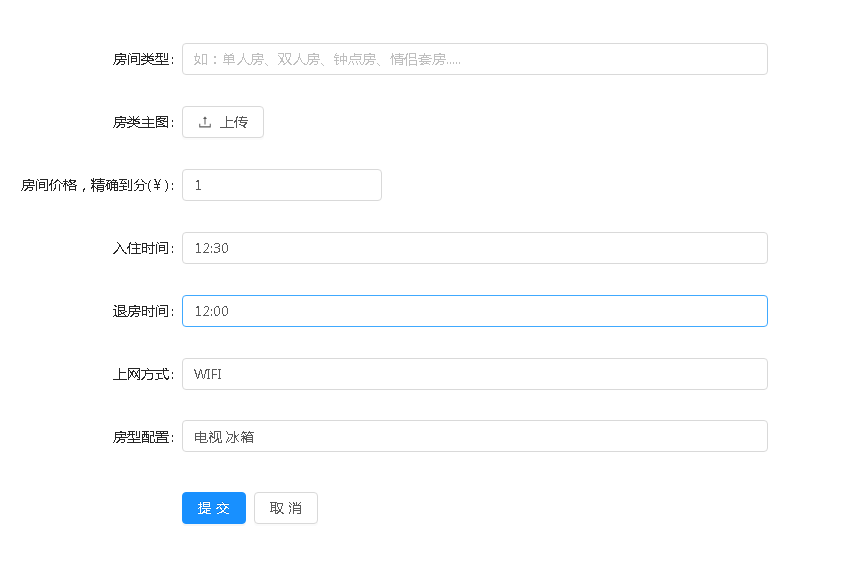Click the 上网方式 field containing WIFI
The height and width of the screenshot is (563, 842).
tap(475, 374)
